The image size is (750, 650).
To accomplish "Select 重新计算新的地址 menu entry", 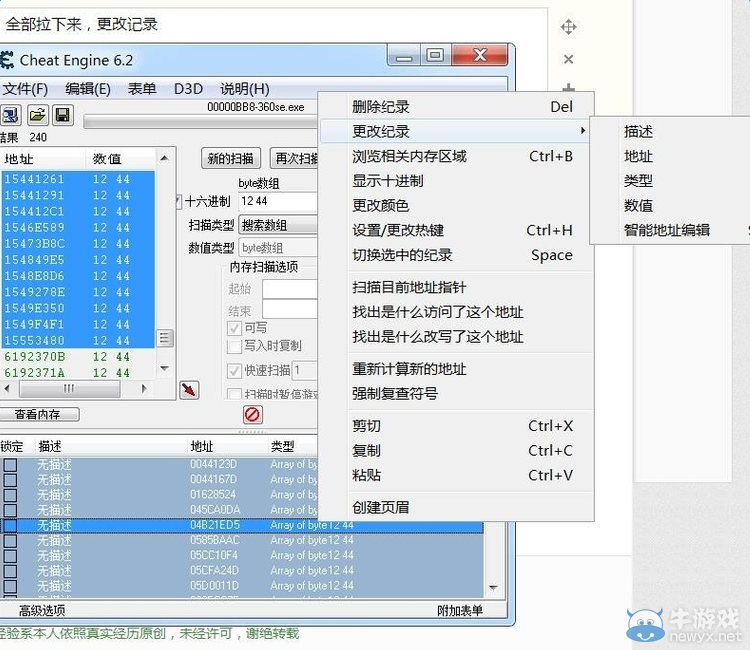I will click(457, 369).
